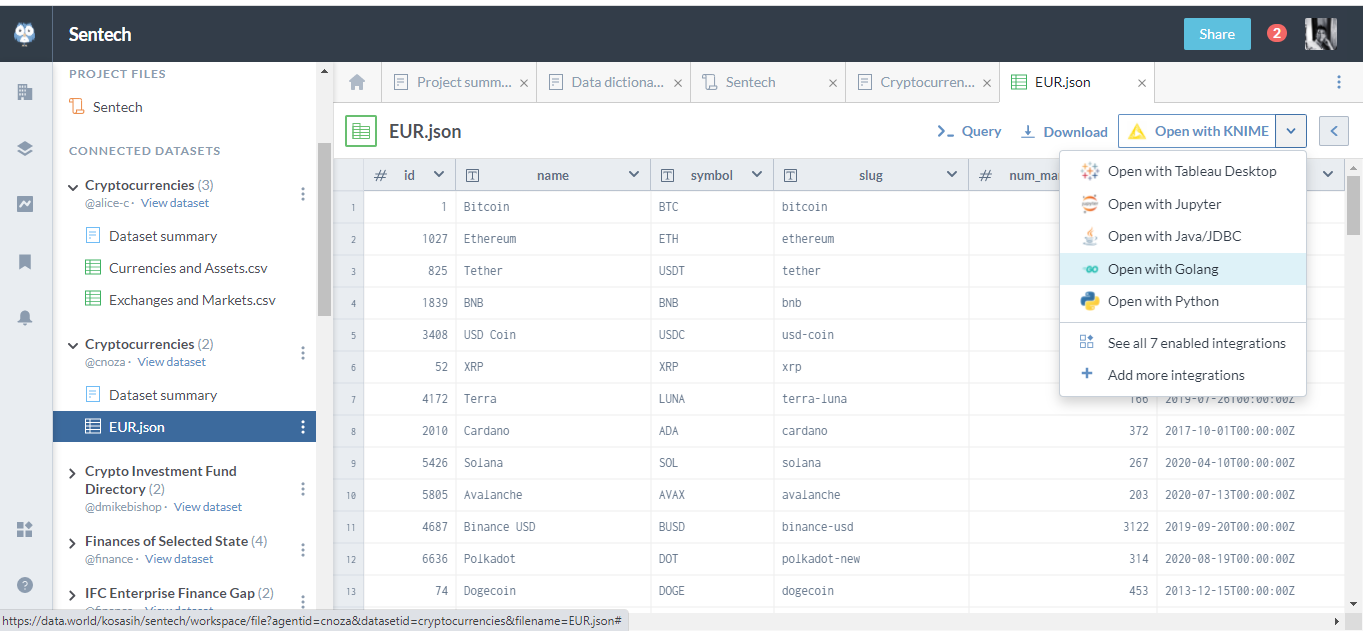Click the data table vertical scrollbar
The image size is (1363, 631).
coord(1354,205)
